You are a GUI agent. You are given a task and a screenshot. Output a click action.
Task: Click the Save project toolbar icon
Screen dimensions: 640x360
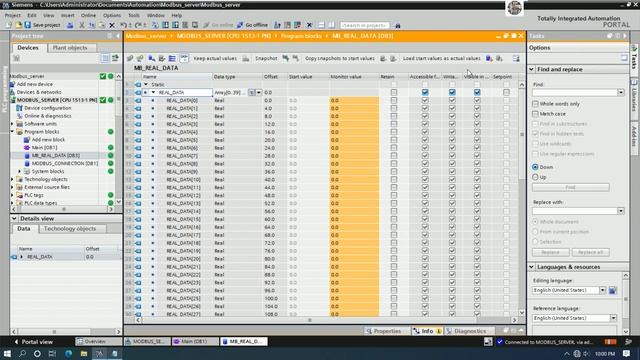pyautogui.click(x=28, y=25)
